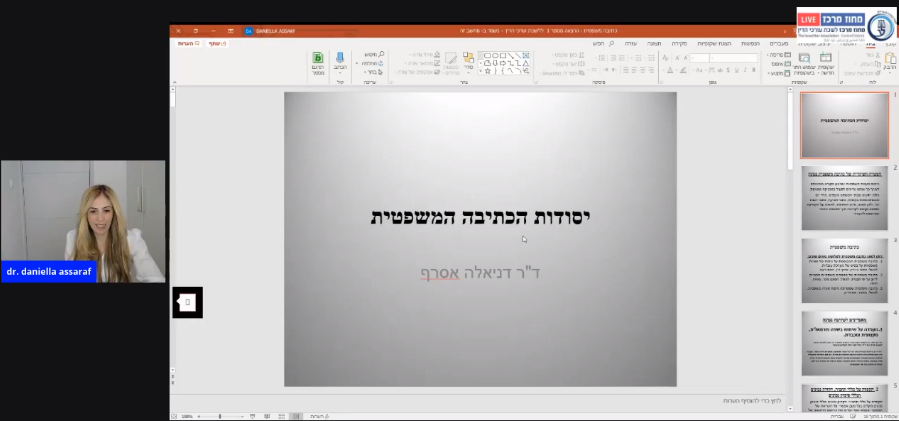Open the View ribbon tab

click(x=654, y=44)
